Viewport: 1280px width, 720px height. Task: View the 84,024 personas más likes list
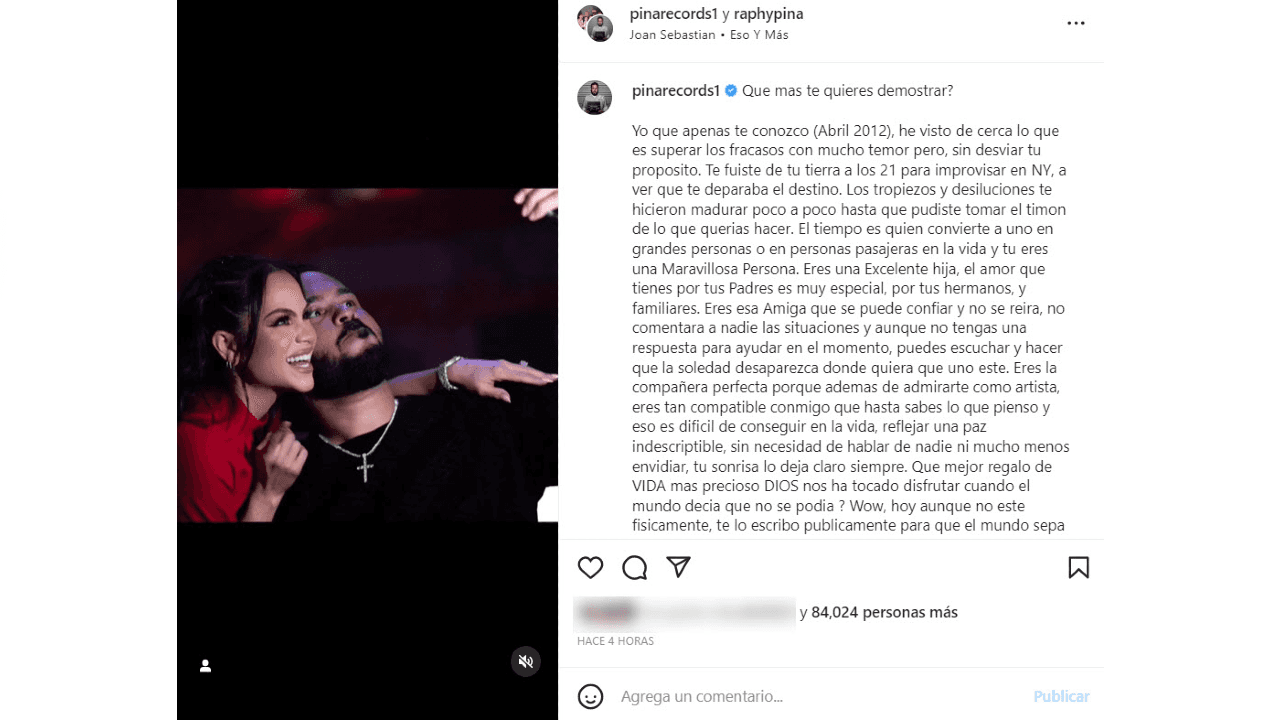(x=884, y=612)
